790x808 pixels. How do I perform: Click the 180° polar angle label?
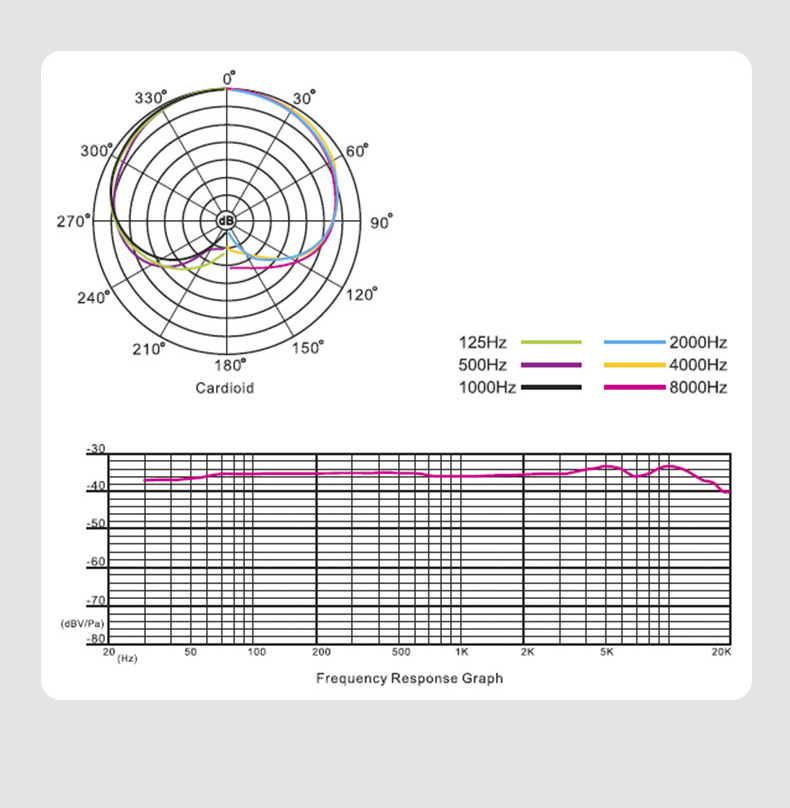230,365
